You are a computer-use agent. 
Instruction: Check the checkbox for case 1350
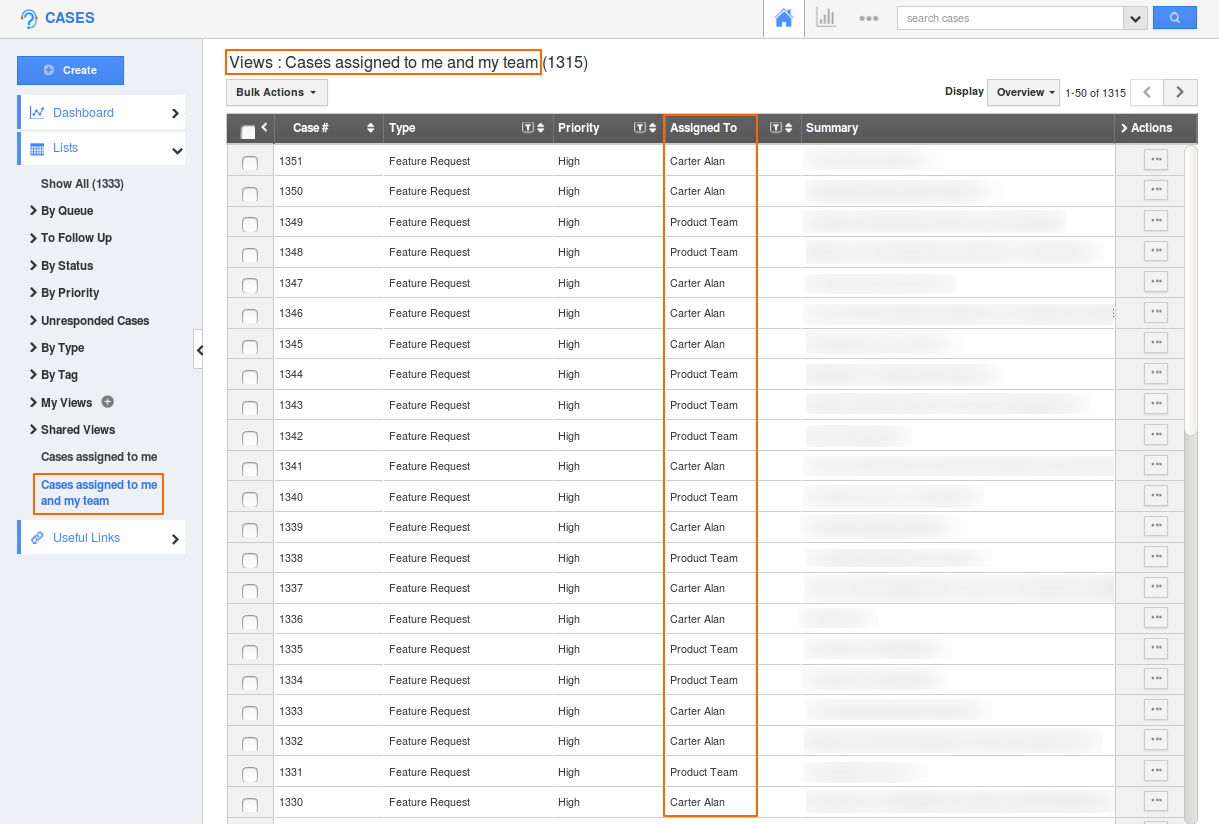coord(250,194)
